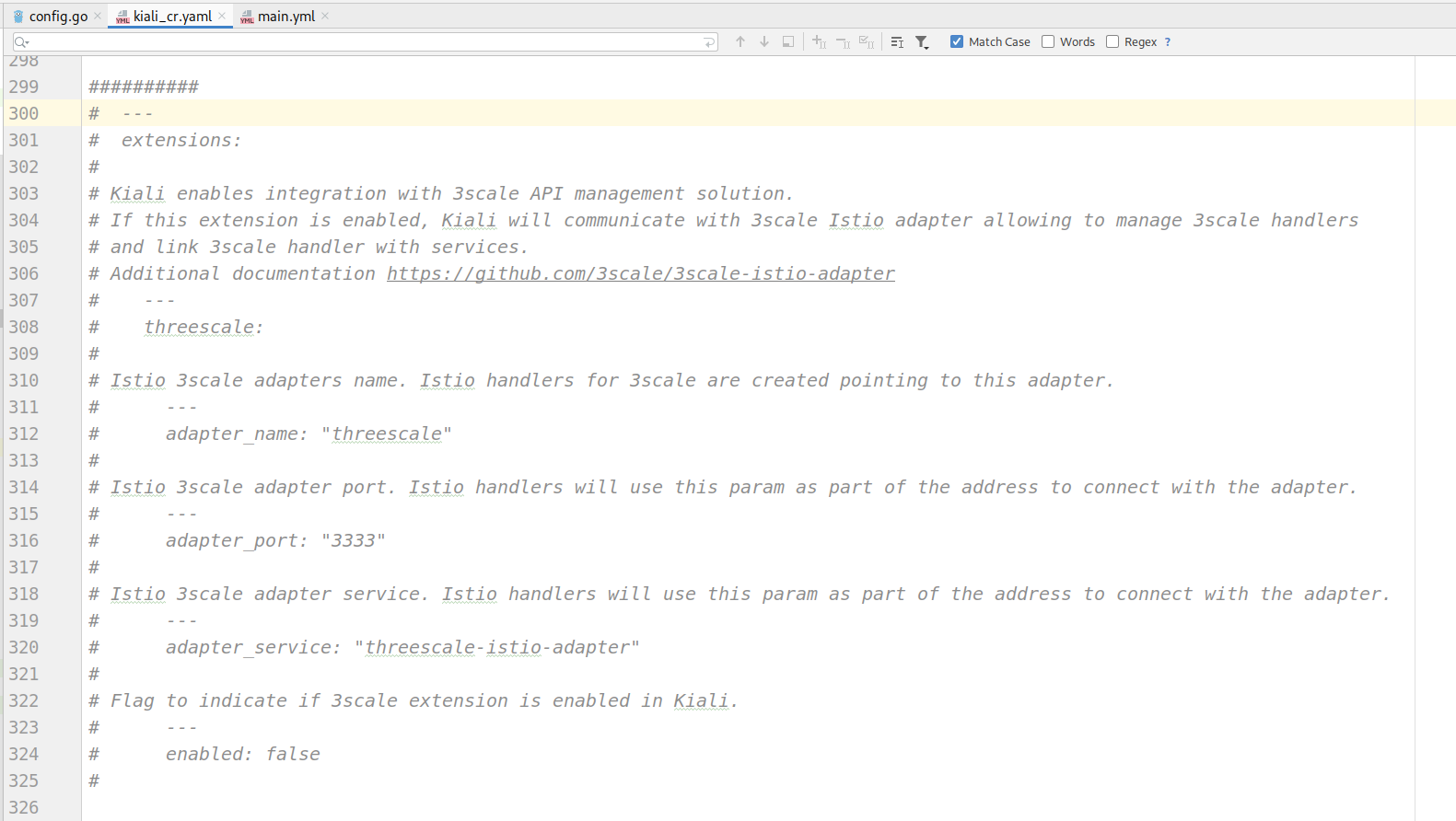The width and height of the screenshot is (1456, 821).
Task: Add selection for next occurrence icon
Action: pos(819,41)
